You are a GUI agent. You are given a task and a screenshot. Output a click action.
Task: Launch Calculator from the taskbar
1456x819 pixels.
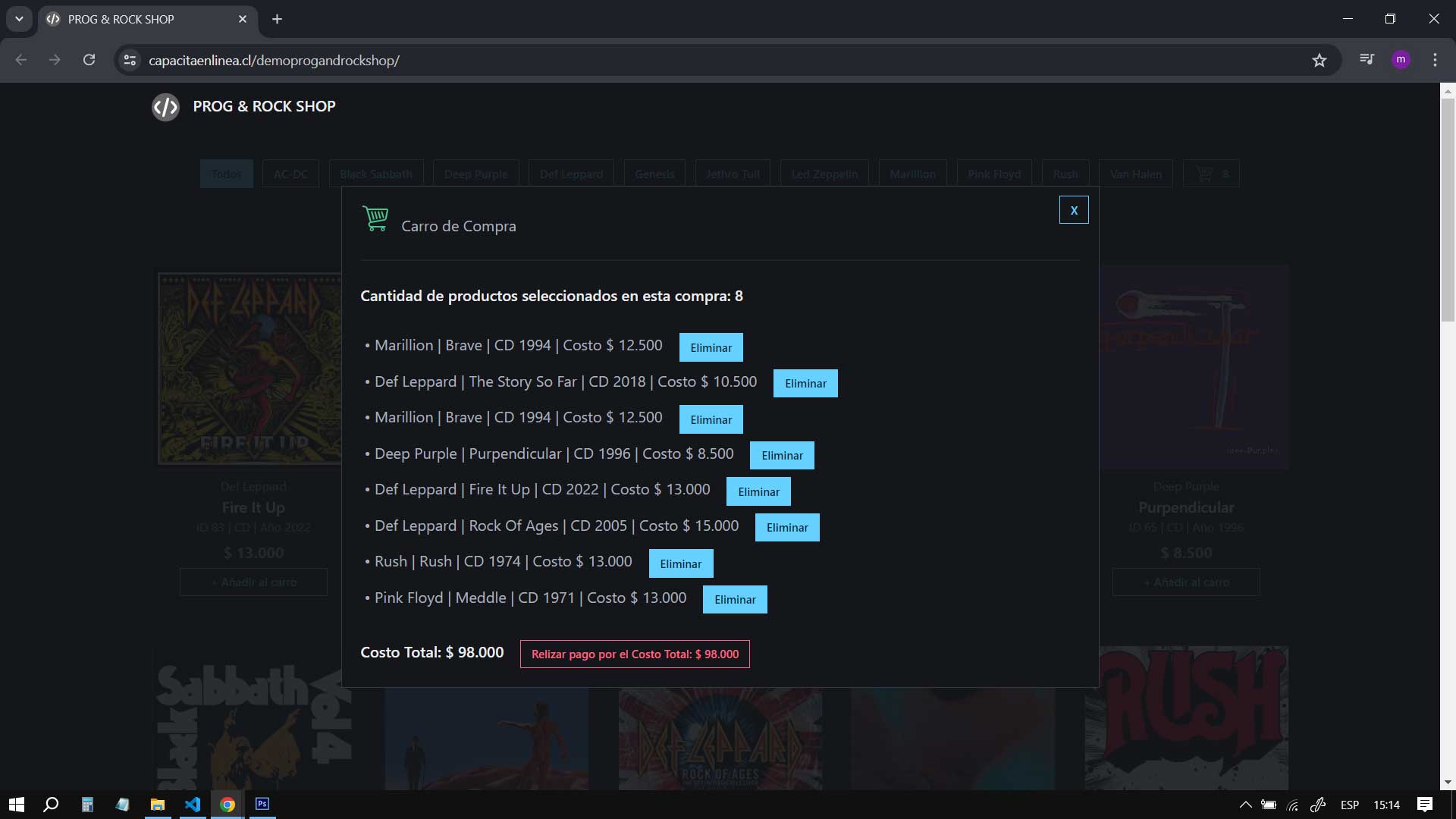coord(87,805)
